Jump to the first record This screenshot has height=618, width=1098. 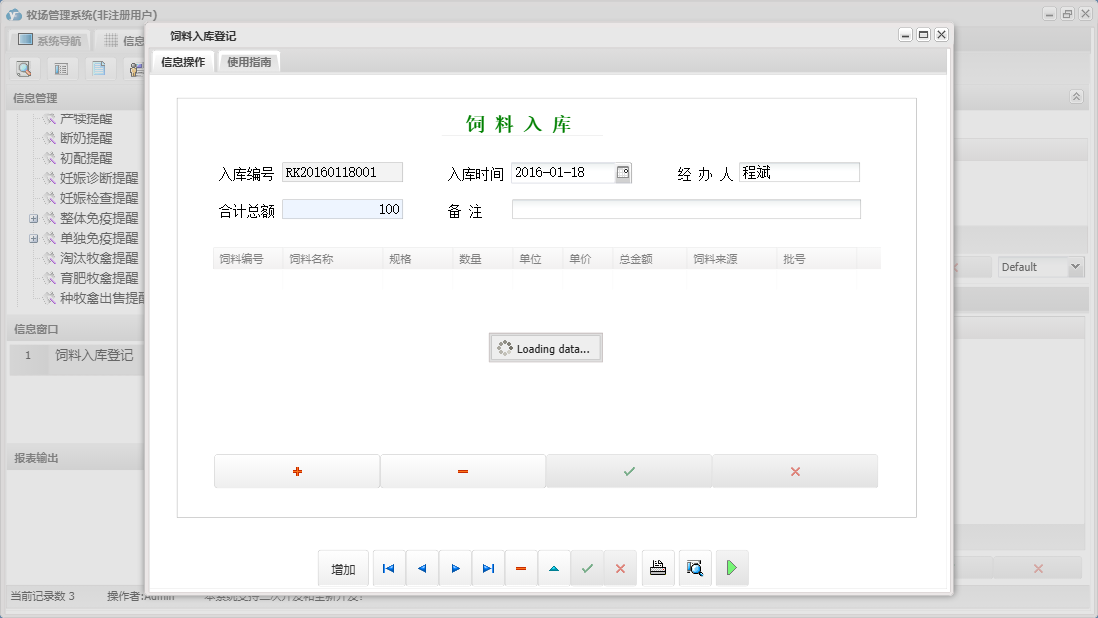point(389,568)
